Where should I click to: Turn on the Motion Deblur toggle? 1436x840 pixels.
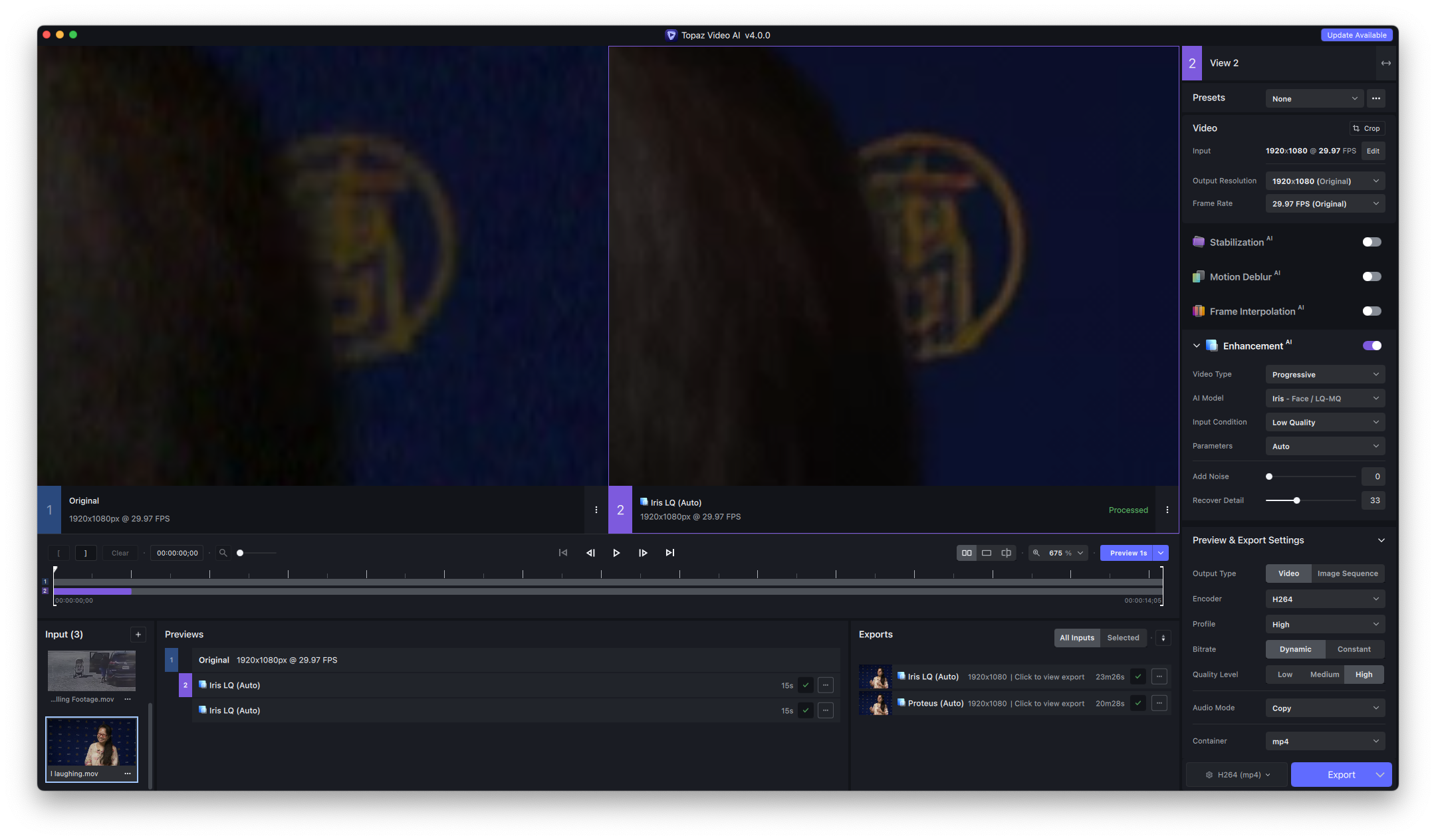tap(1372, 276)
